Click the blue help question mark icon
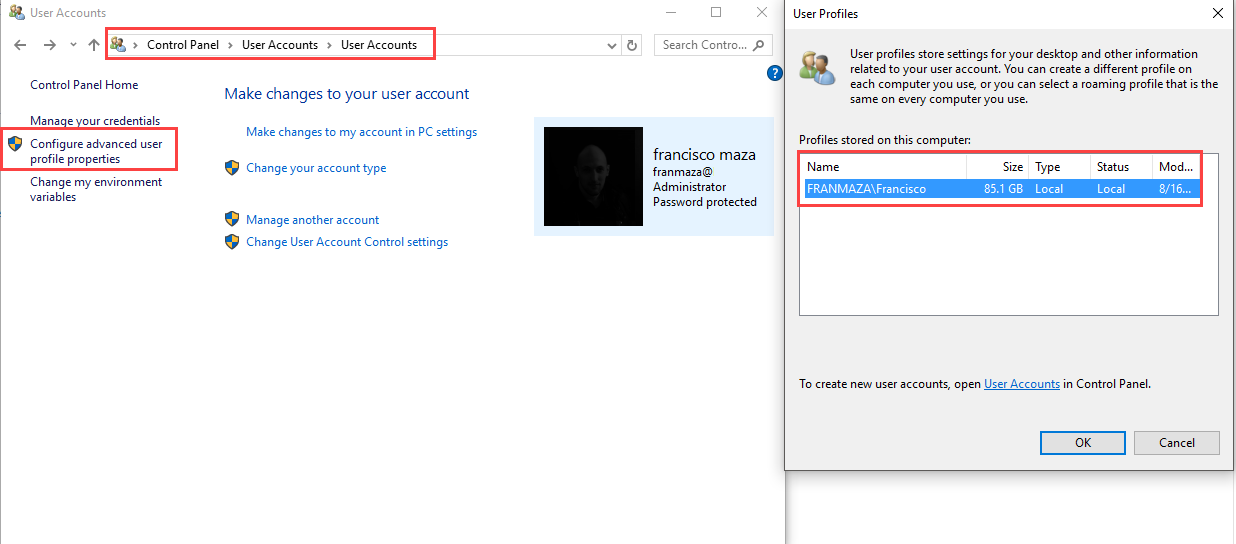 point(774,73)
